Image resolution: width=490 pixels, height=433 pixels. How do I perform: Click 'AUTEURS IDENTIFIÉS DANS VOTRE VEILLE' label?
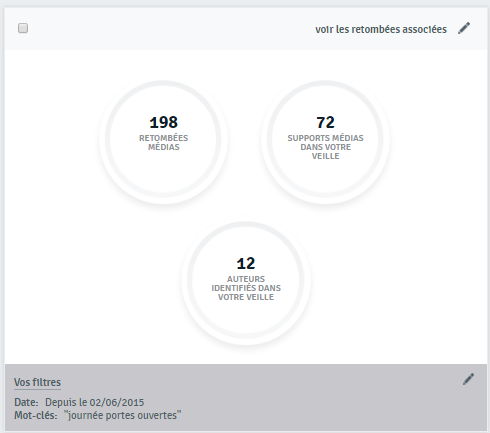point(246,288)
